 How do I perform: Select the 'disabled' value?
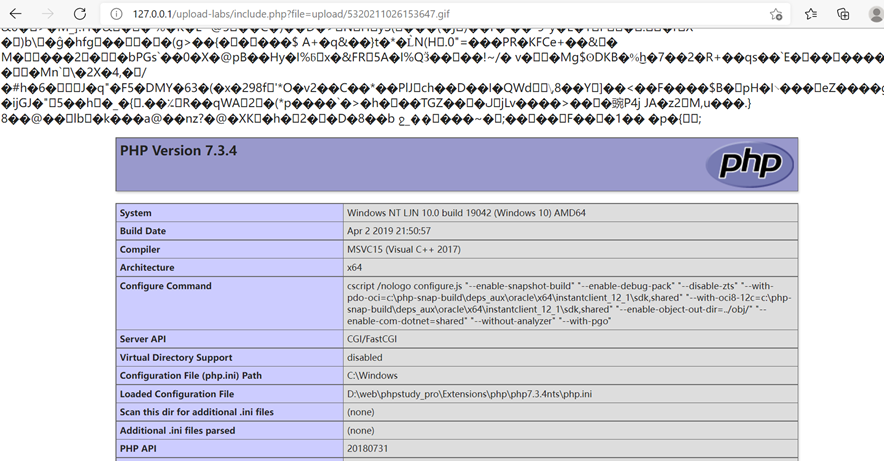[365, 357]
